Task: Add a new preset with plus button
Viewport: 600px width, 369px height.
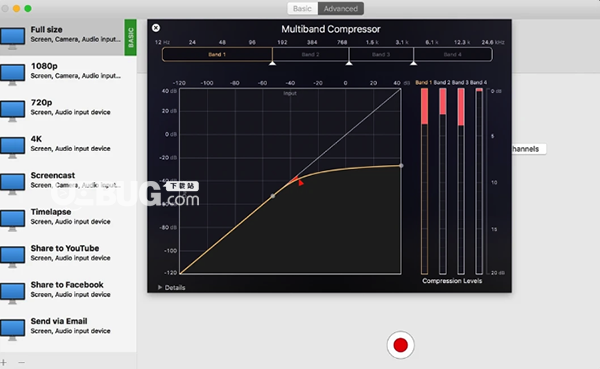Action: tap(3, 362)
